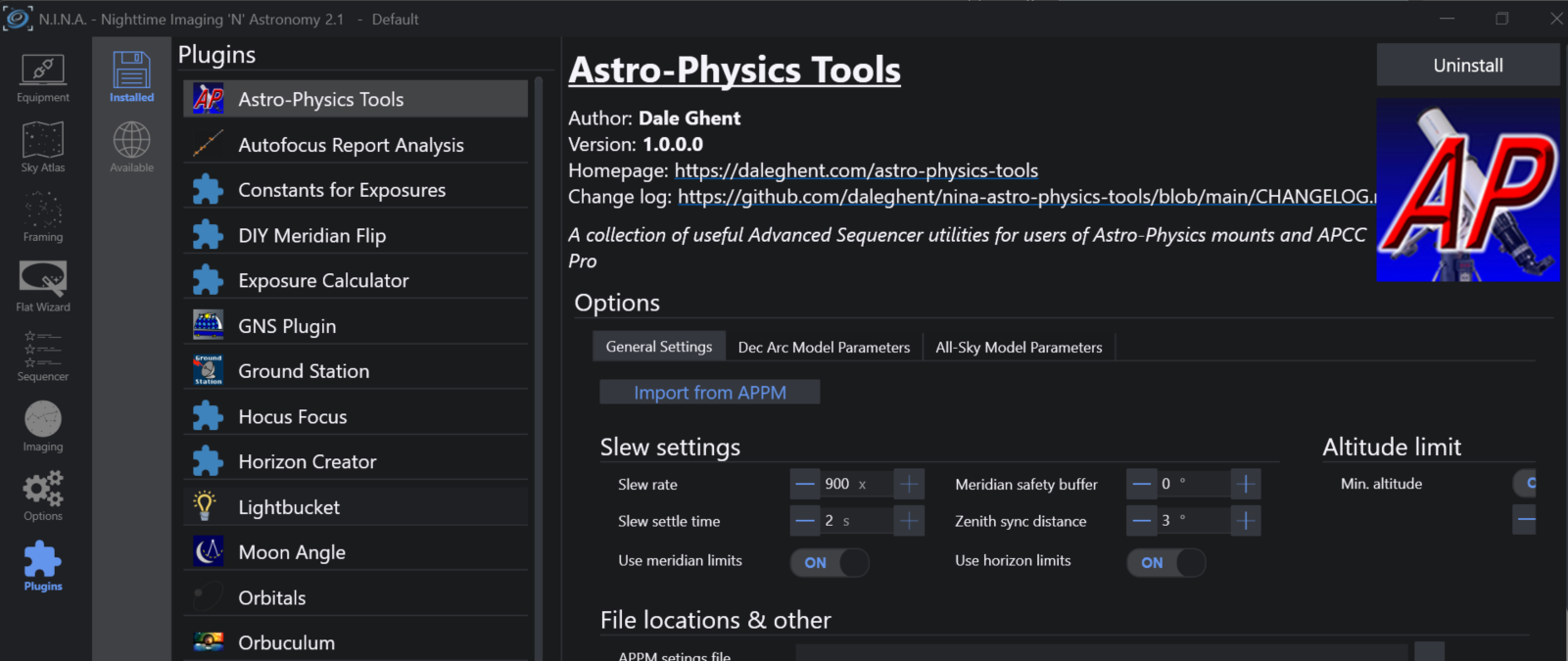This screenshot has width=1568, height=661.
Task: Click the large AP plugin logo
Action: [1468, 189]
